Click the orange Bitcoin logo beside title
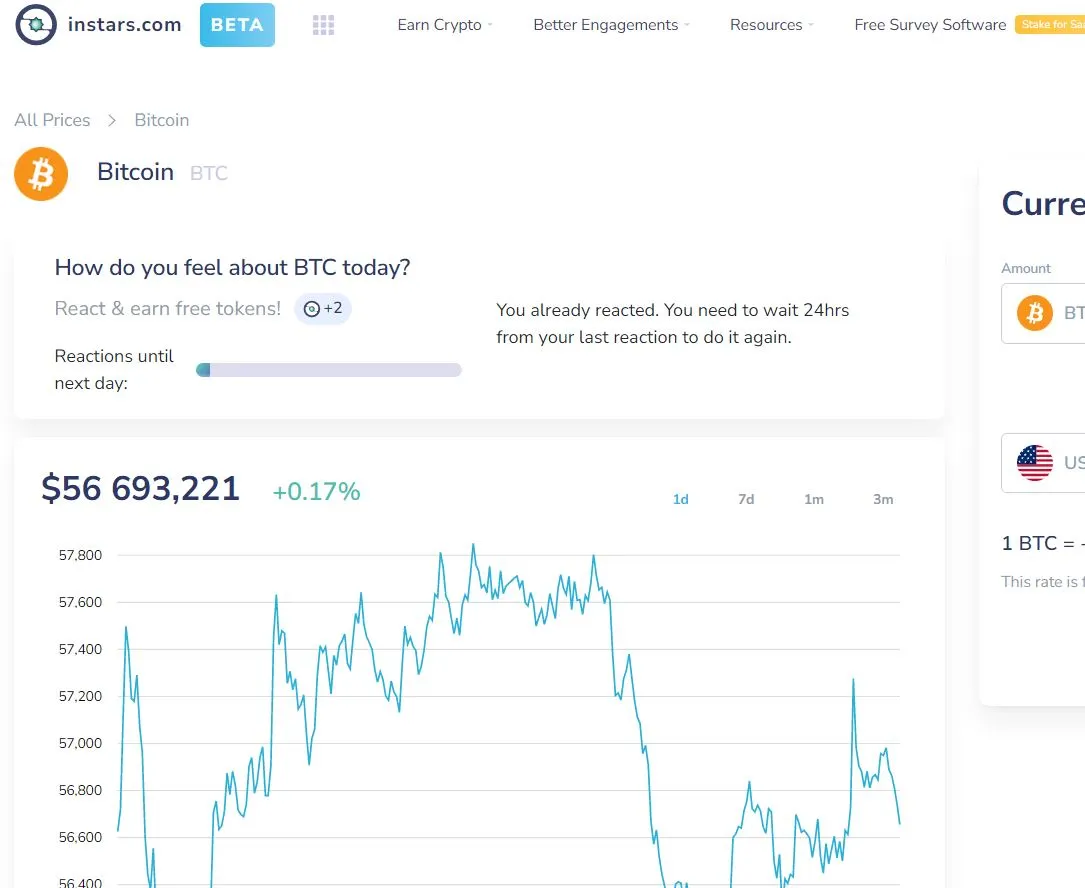1085x888 pixels. 41,174
